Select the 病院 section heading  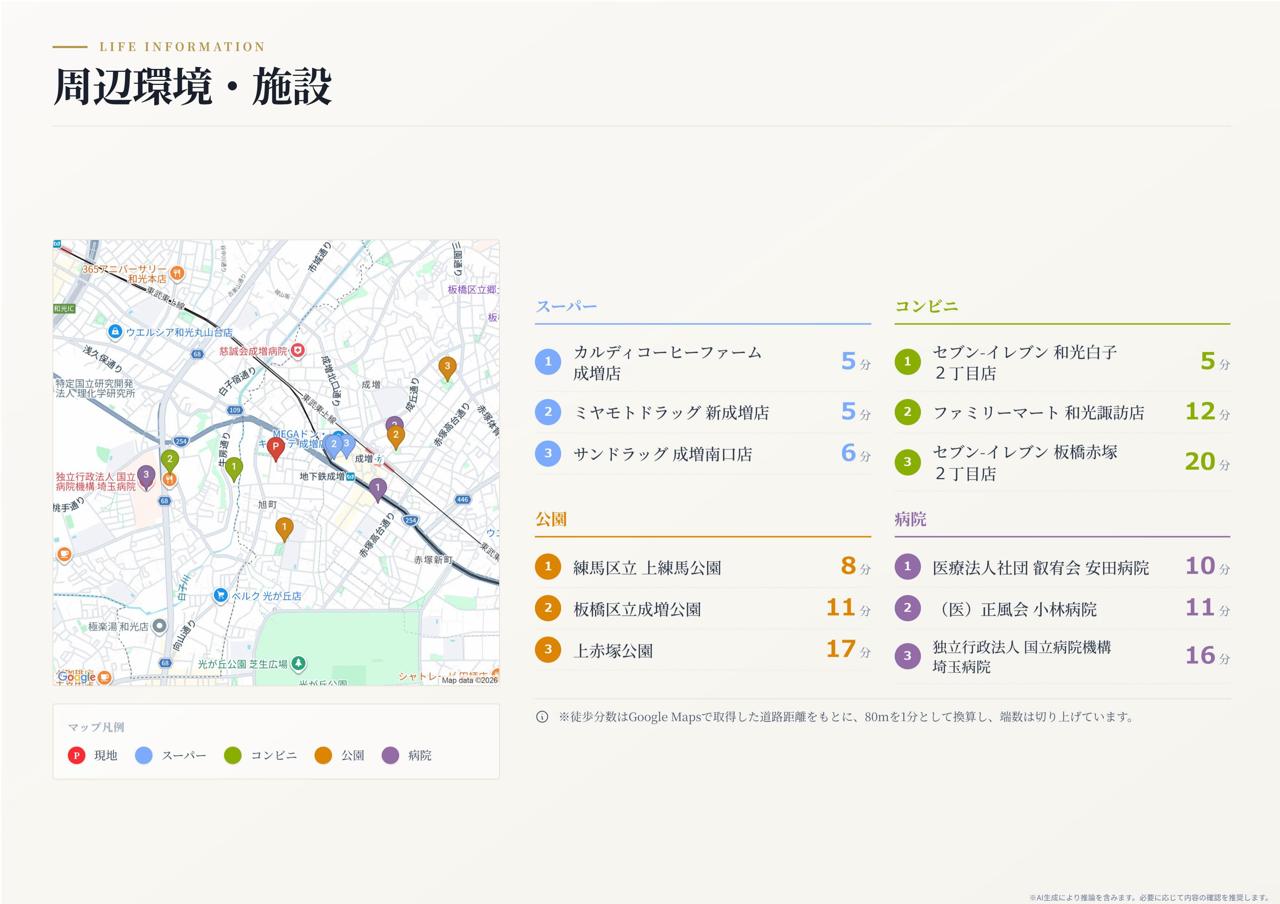click(x=910, y=519)
